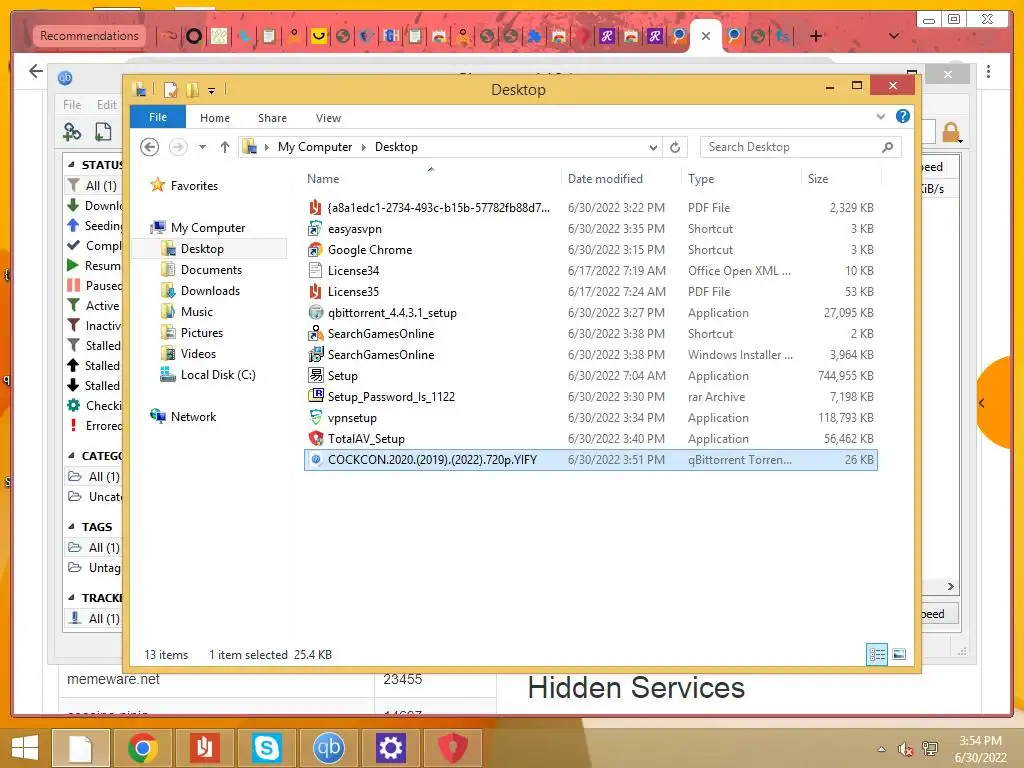Open a new browser tab
The image size is (1024, 768).
(816, 36)
